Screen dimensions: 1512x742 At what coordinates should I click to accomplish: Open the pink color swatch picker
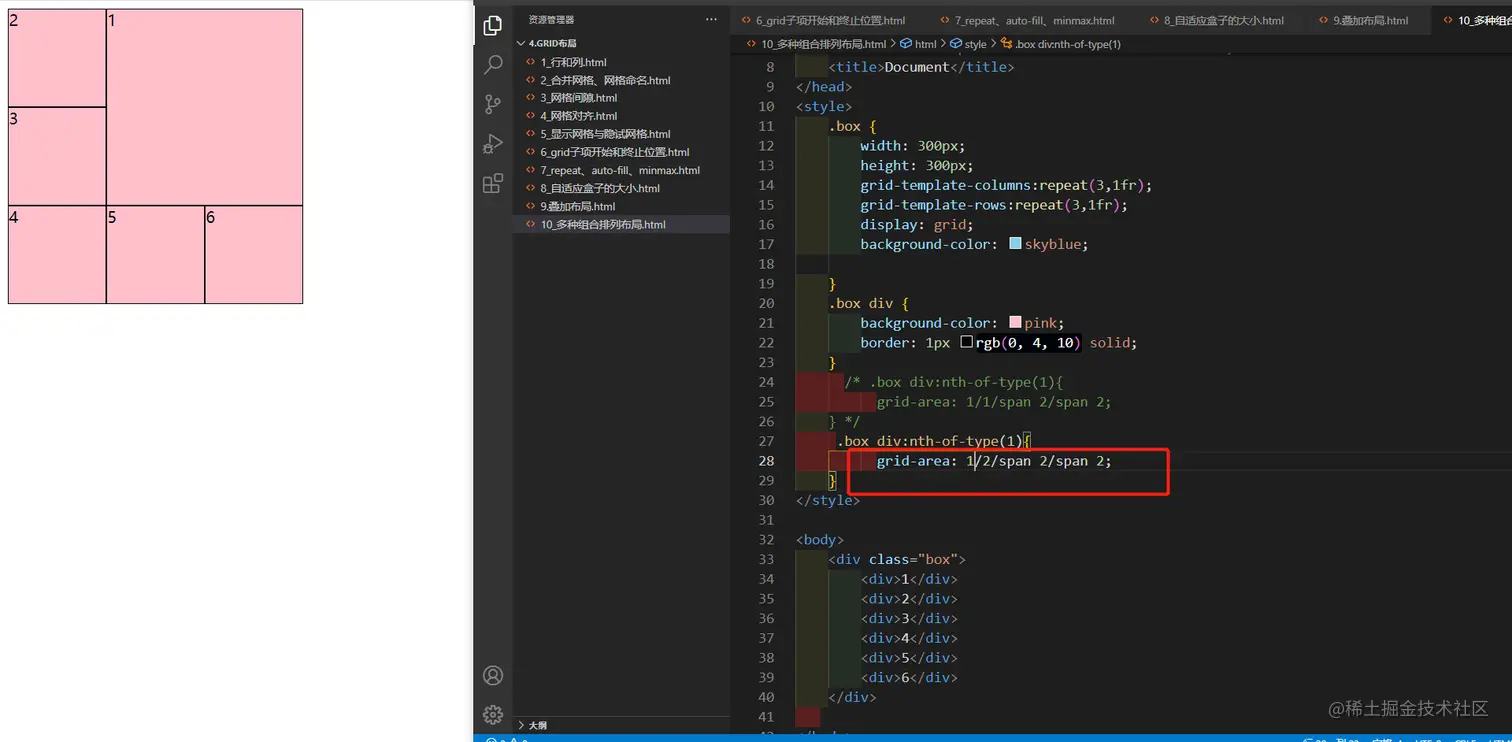pyautogui.click(x=1016, y=323)
